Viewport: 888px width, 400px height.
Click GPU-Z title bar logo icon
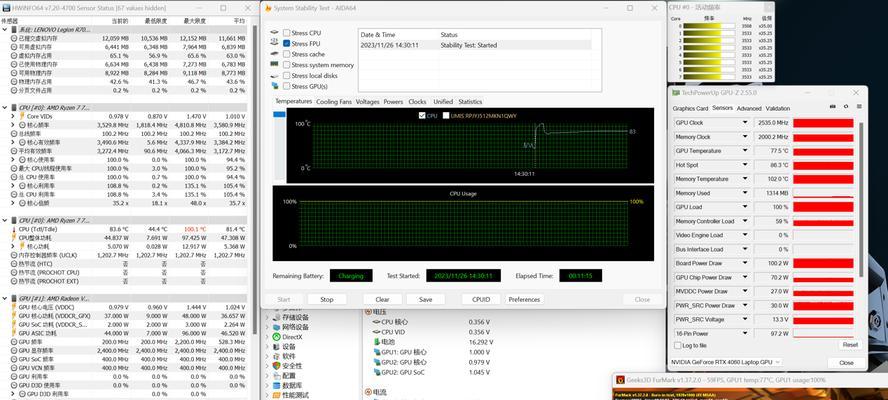(x=676, y=93)
